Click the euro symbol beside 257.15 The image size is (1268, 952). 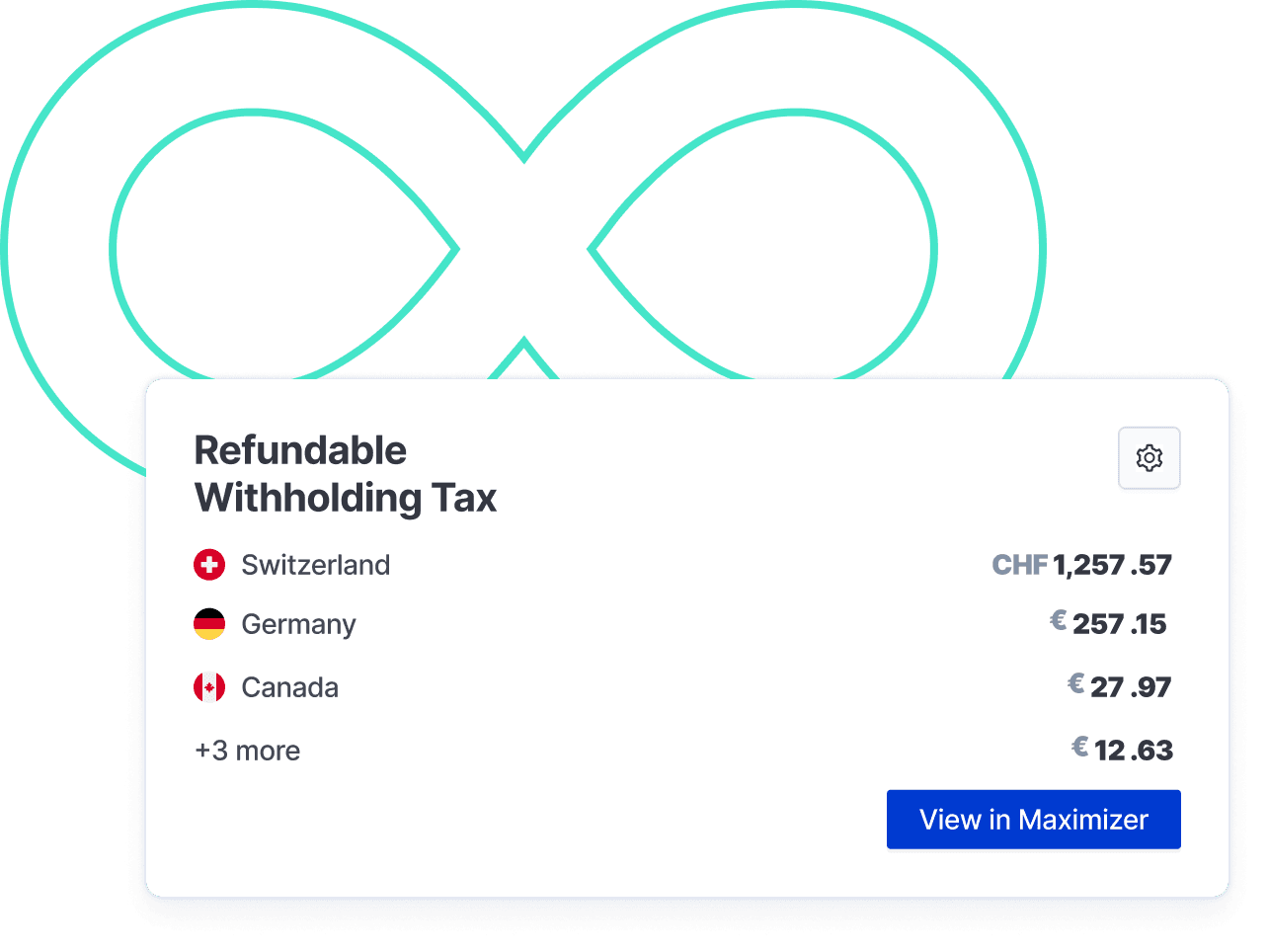(x=1058, y=621)
